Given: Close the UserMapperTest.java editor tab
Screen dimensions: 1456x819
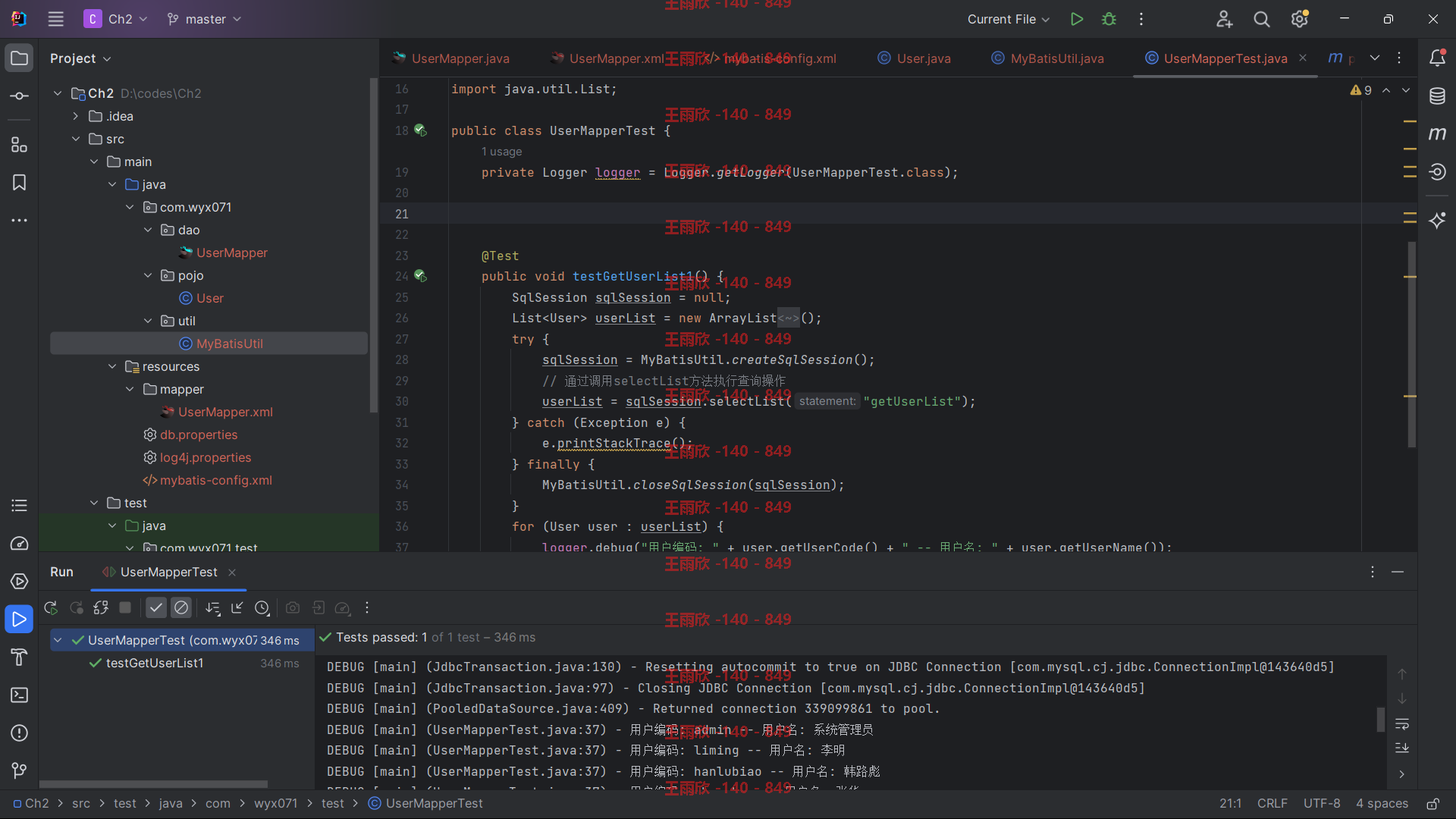Looking at the screenshot, I should click(1303, 58).
